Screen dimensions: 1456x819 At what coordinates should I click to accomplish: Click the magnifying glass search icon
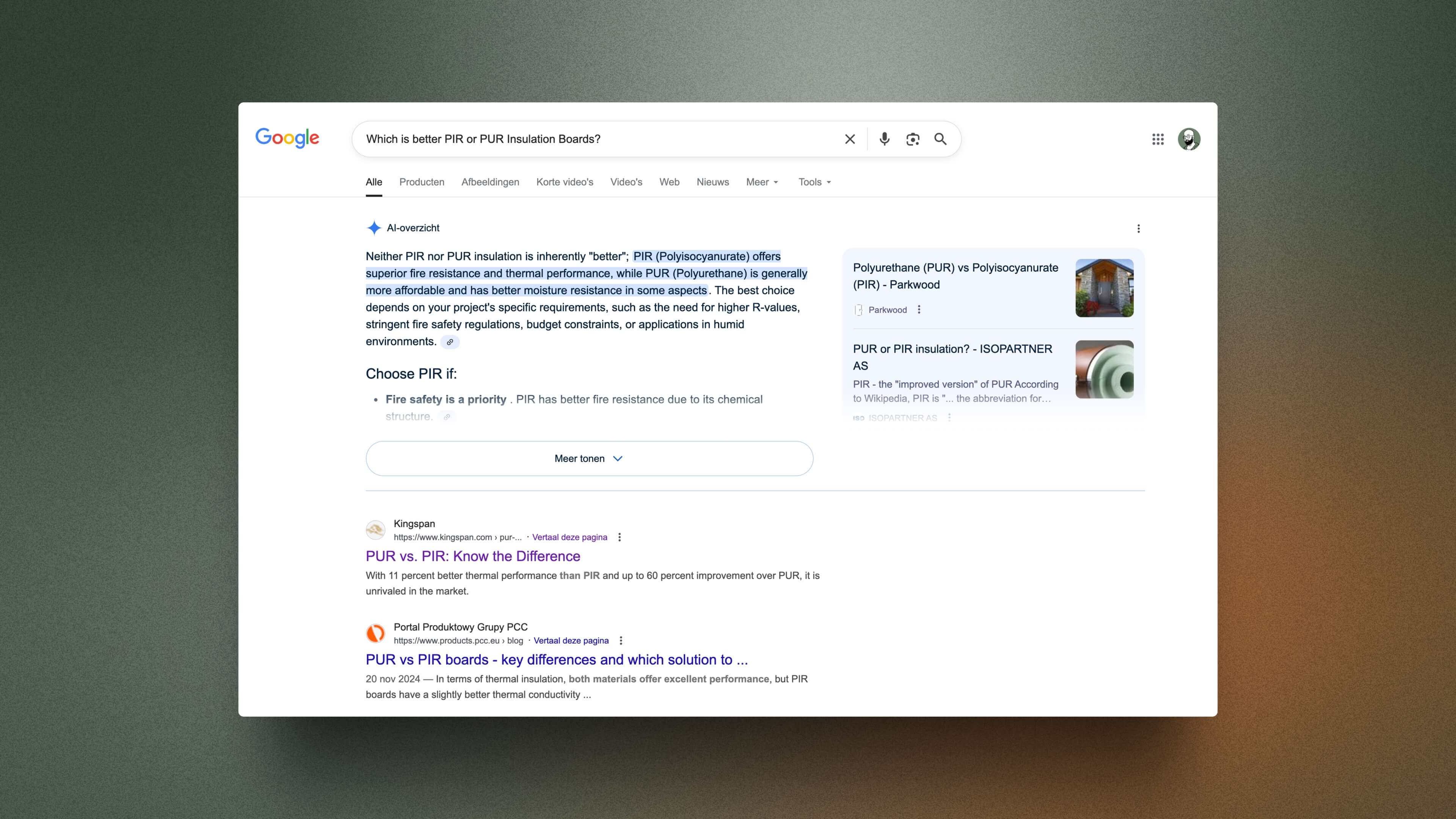click(940, 139)
